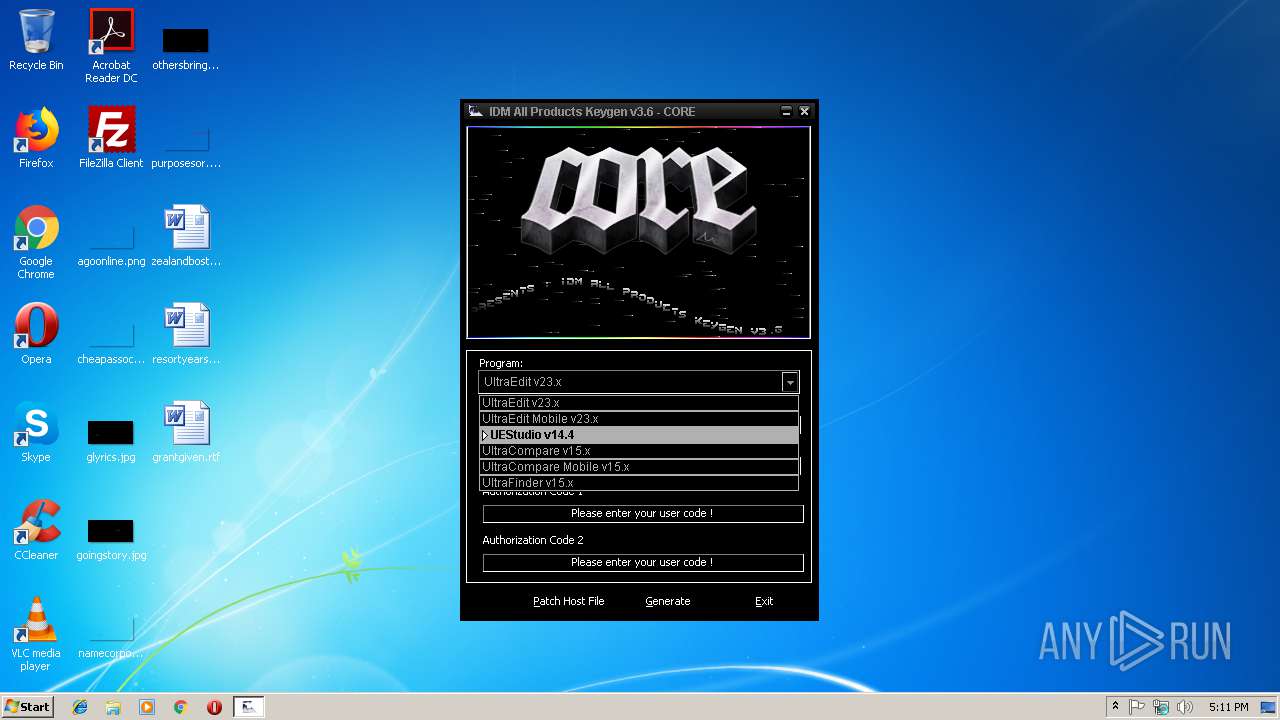This screenshot has width=1280, height=720.
Task: Select the zealandbost Word document
Action: coord(186,236)
